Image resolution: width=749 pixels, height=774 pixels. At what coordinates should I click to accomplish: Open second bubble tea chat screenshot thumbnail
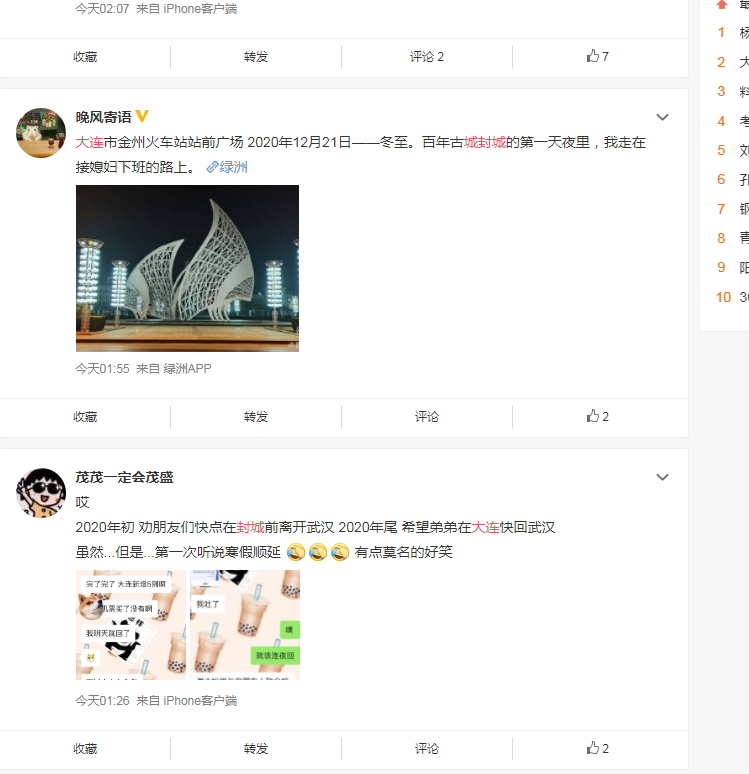point(245,625)
